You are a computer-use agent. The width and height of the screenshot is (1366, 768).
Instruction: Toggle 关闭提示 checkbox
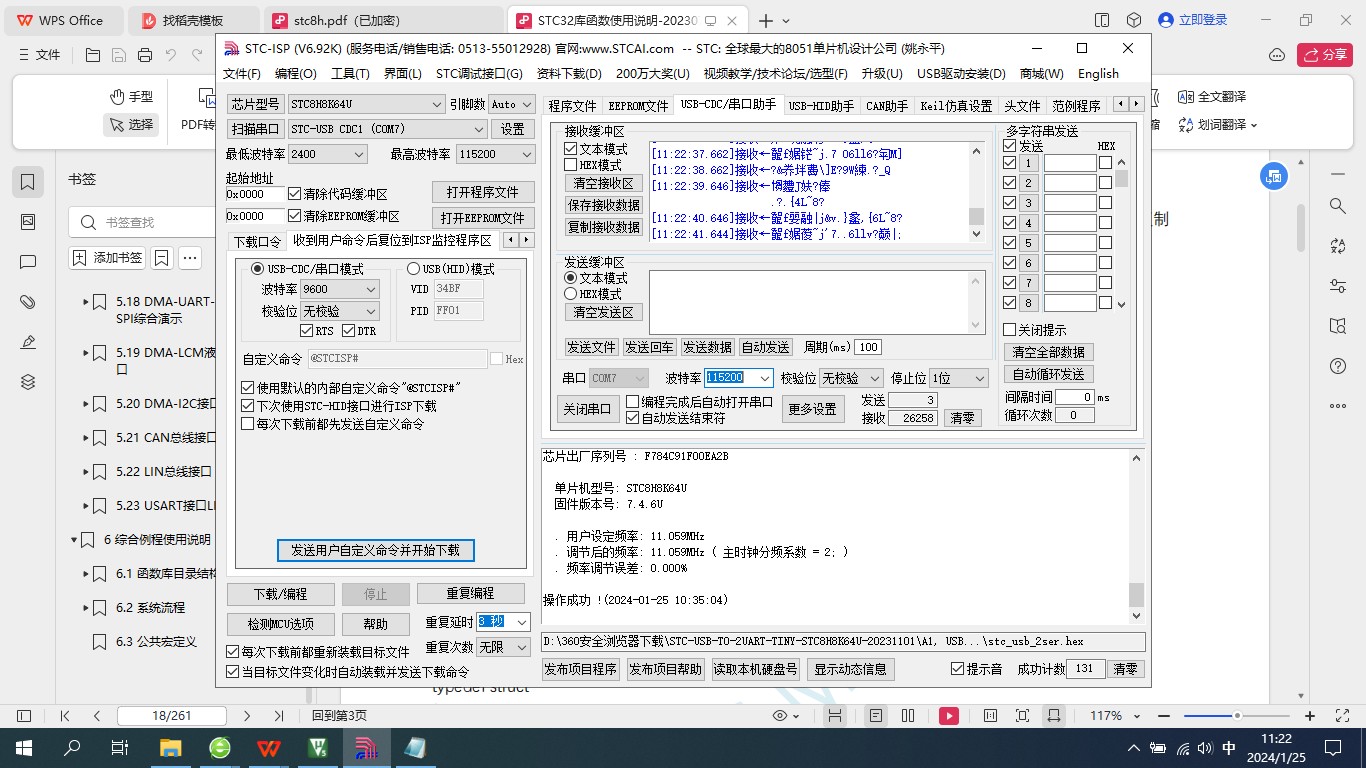pyautogui.click(x=1009, y=330)
